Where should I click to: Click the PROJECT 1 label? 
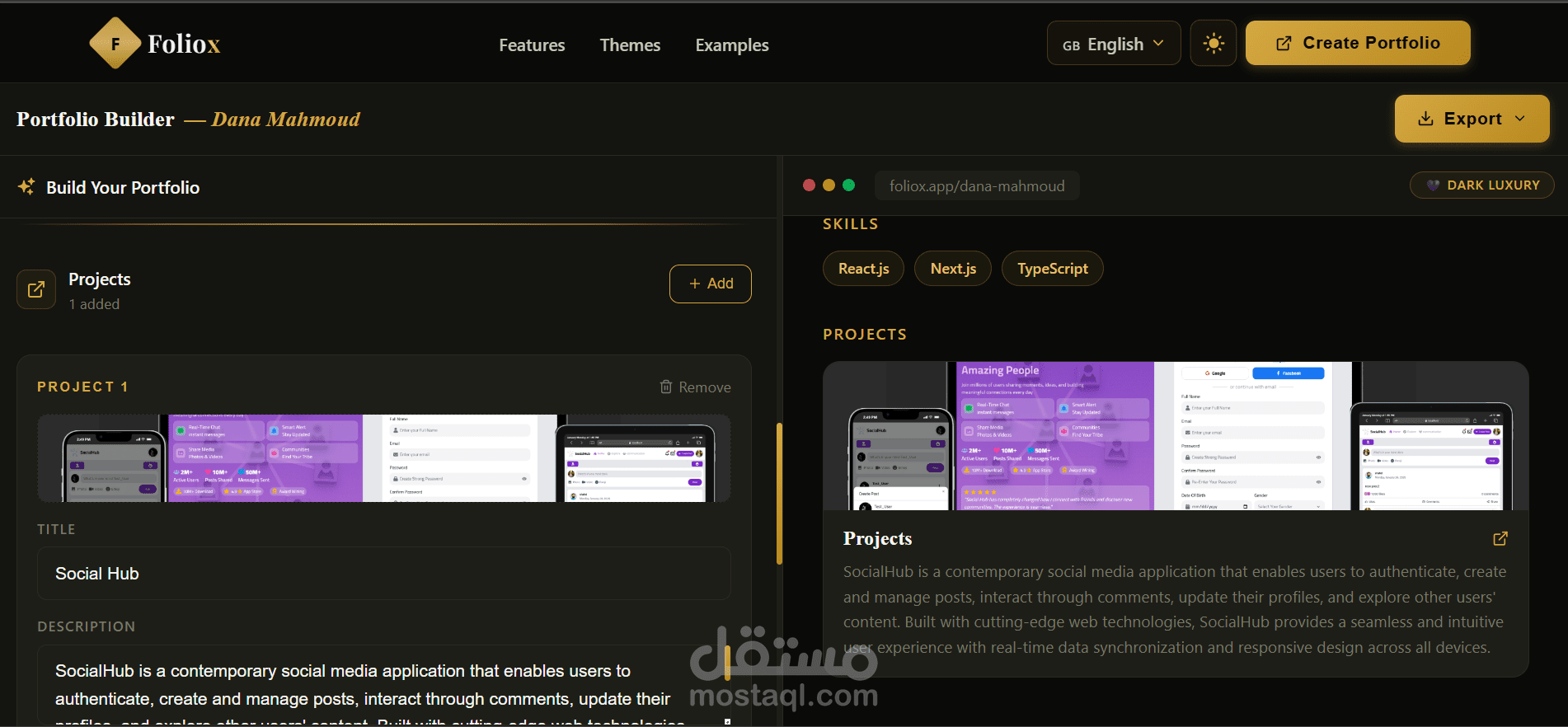click(x=82, y=387)
